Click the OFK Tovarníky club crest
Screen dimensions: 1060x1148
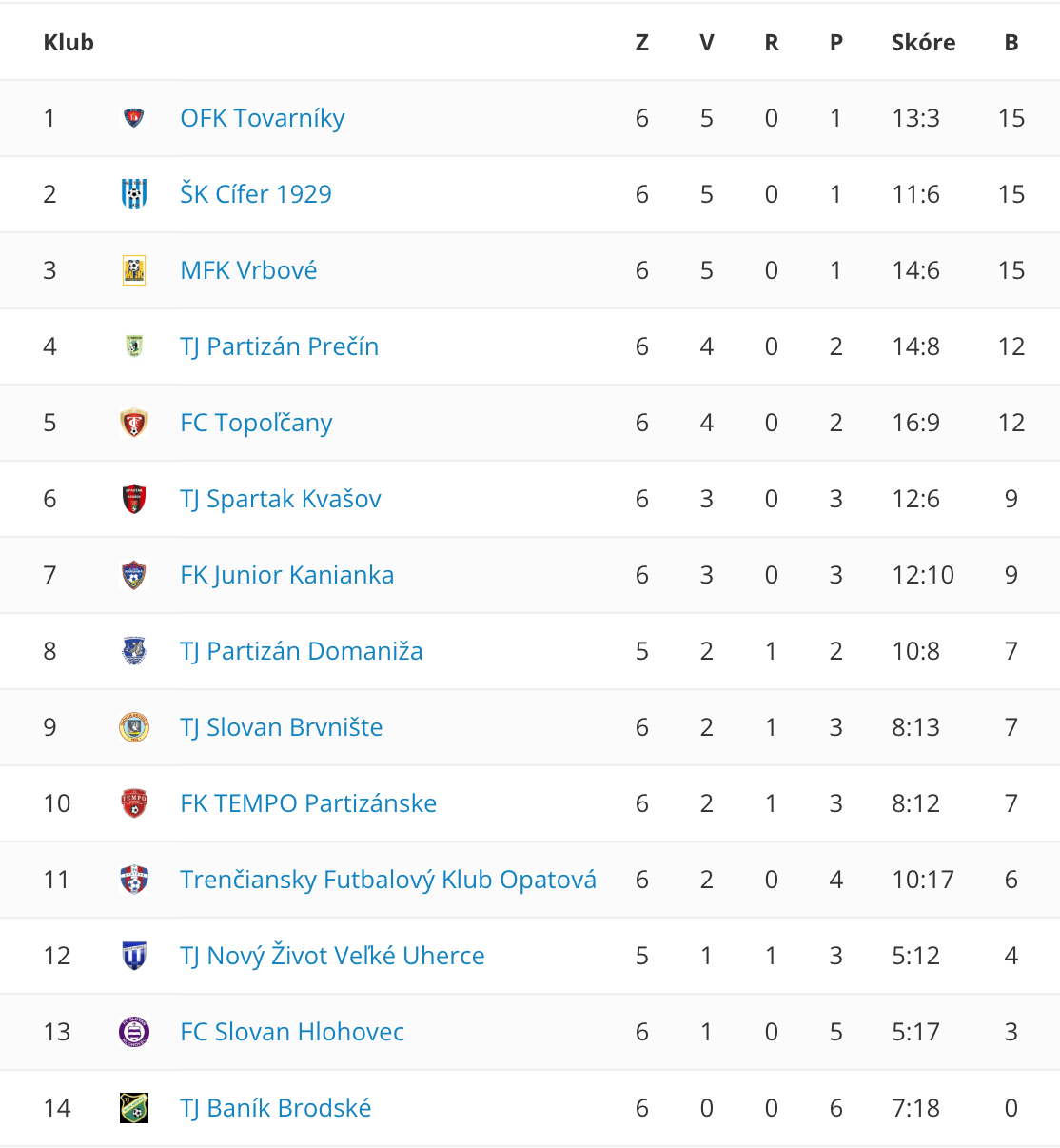(134, 118)
